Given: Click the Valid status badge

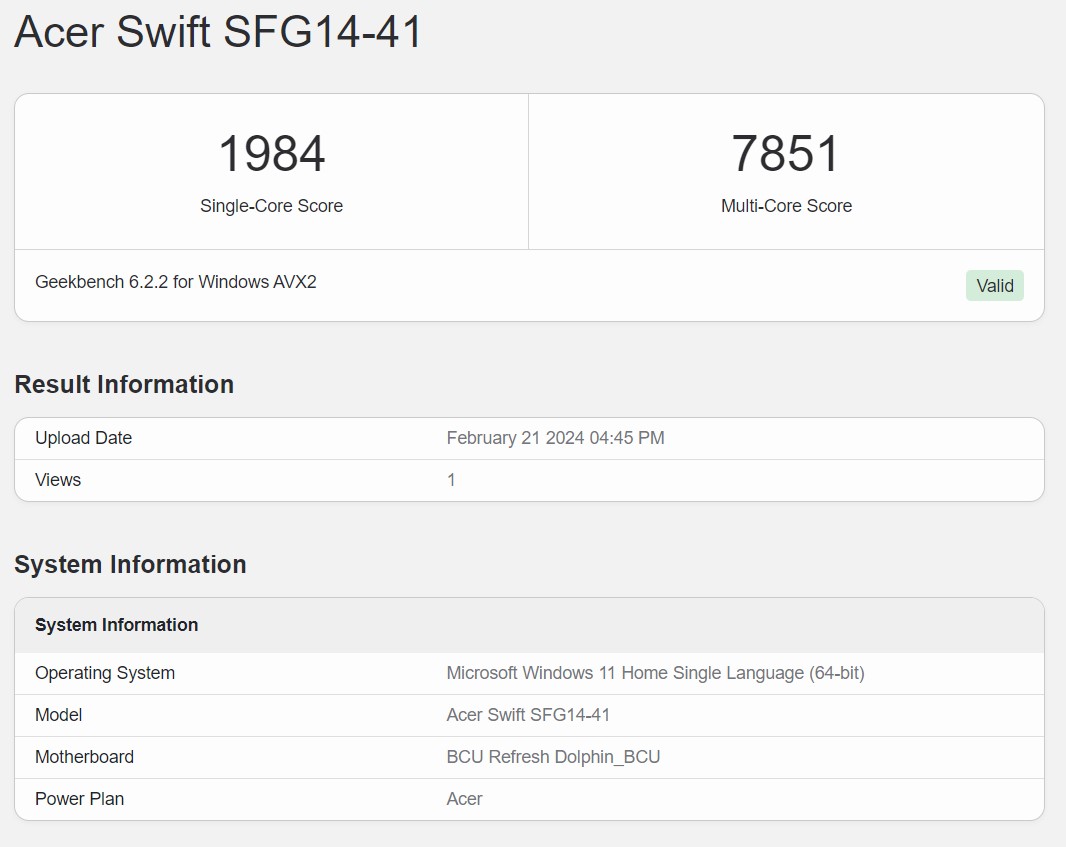Looking at the screenshot, I should (x=995, y=286).
